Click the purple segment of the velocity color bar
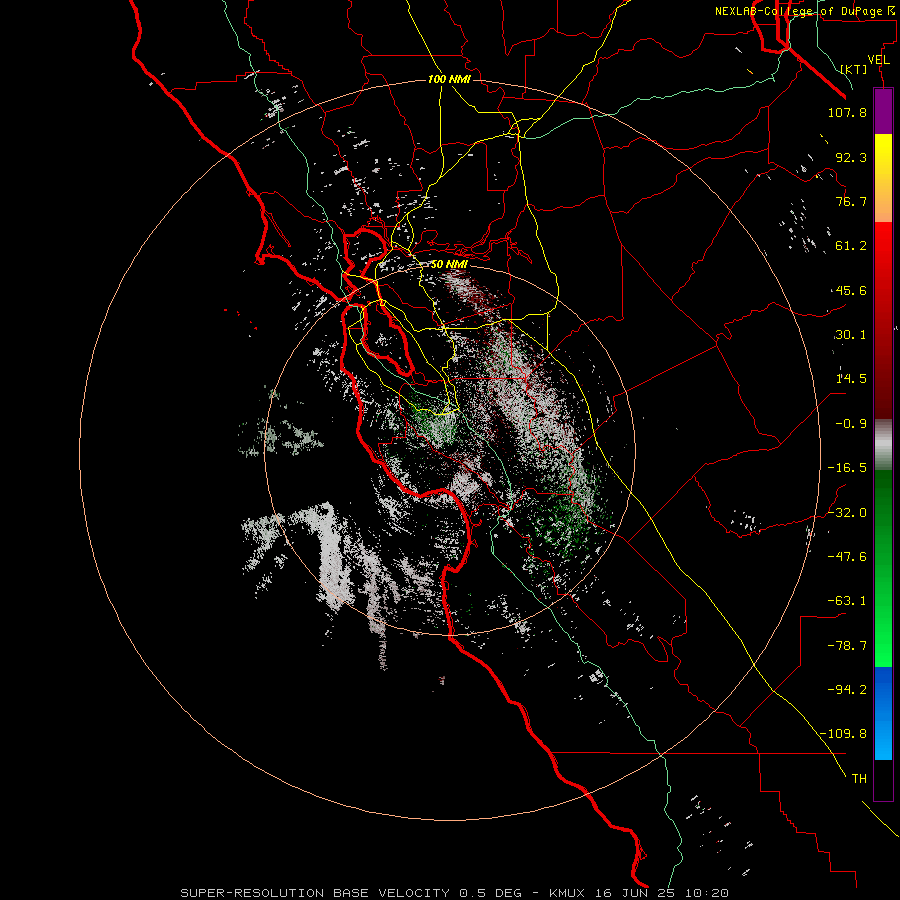 [883, 112]
